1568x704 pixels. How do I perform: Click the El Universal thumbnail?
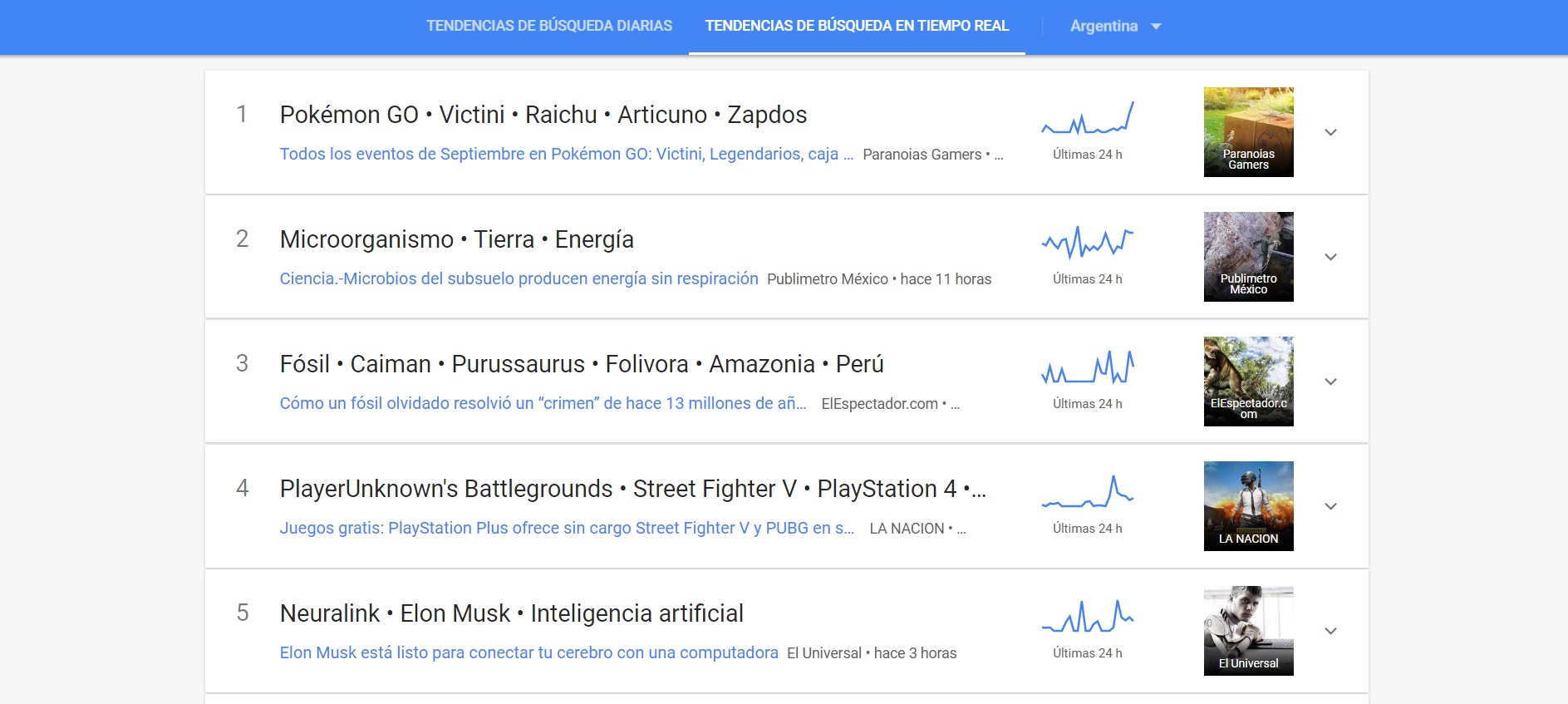point(1248,631)
